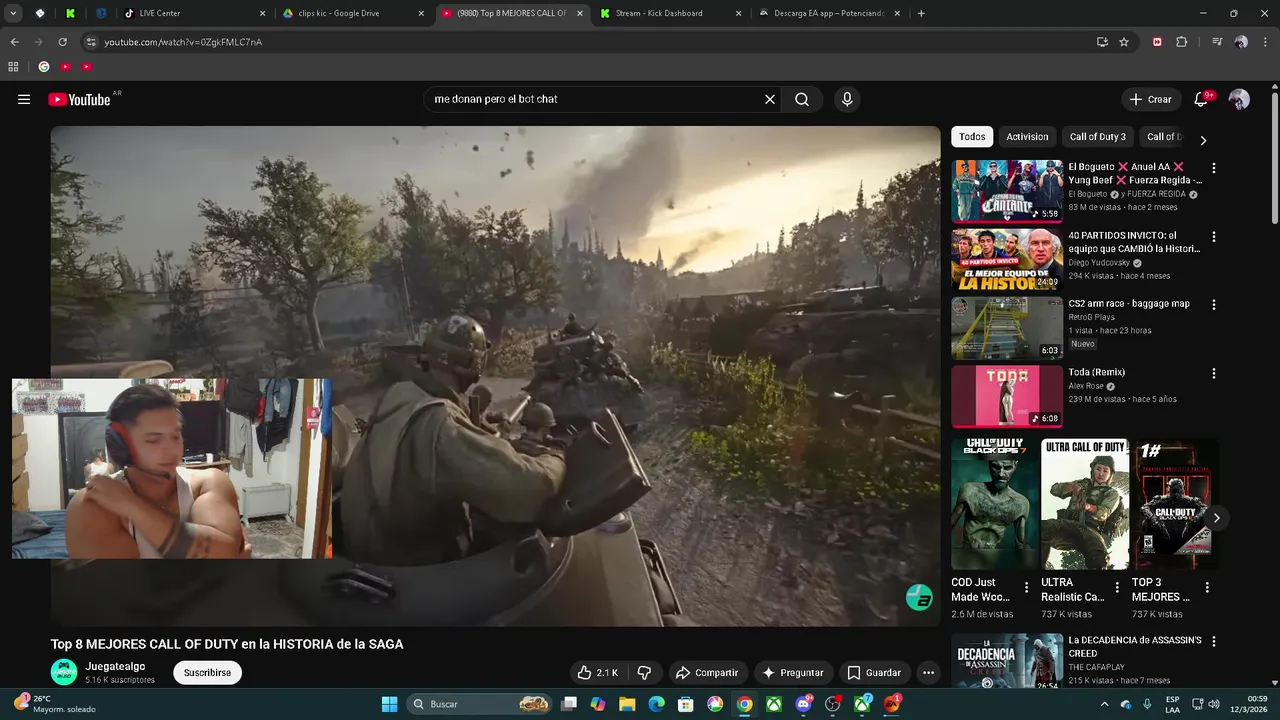This screenshot has height=720, width=1280.
Task: Open Microsoft Edge from the taskbar
Action: point(656,704)
